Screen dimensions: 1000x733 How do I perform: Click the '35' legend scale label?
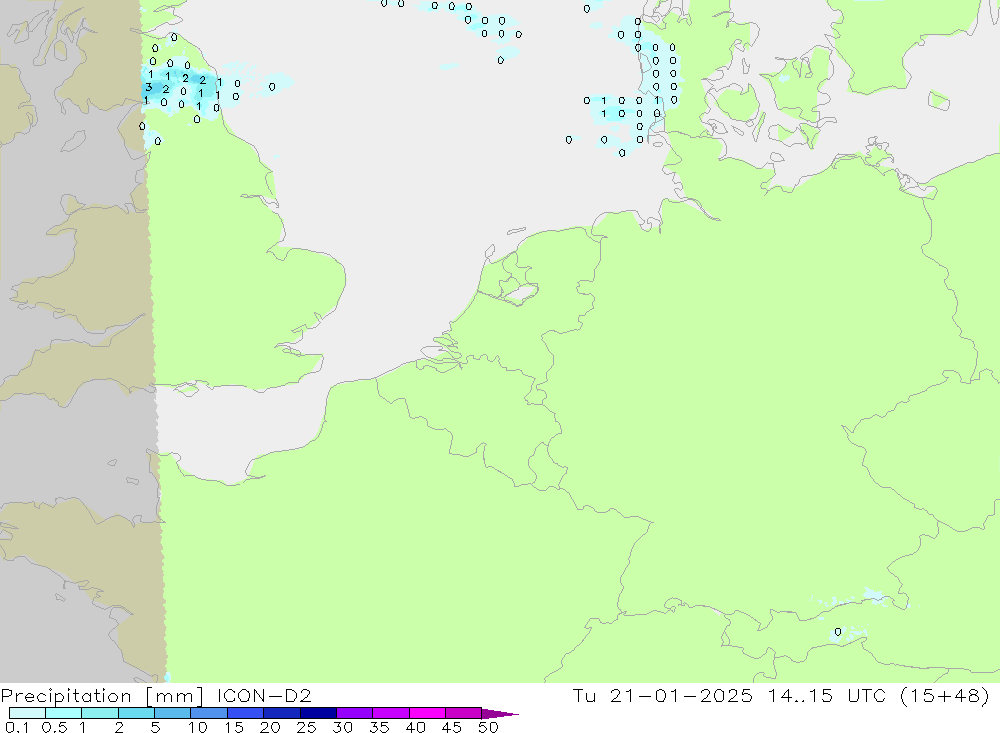[x=379, y=727]
